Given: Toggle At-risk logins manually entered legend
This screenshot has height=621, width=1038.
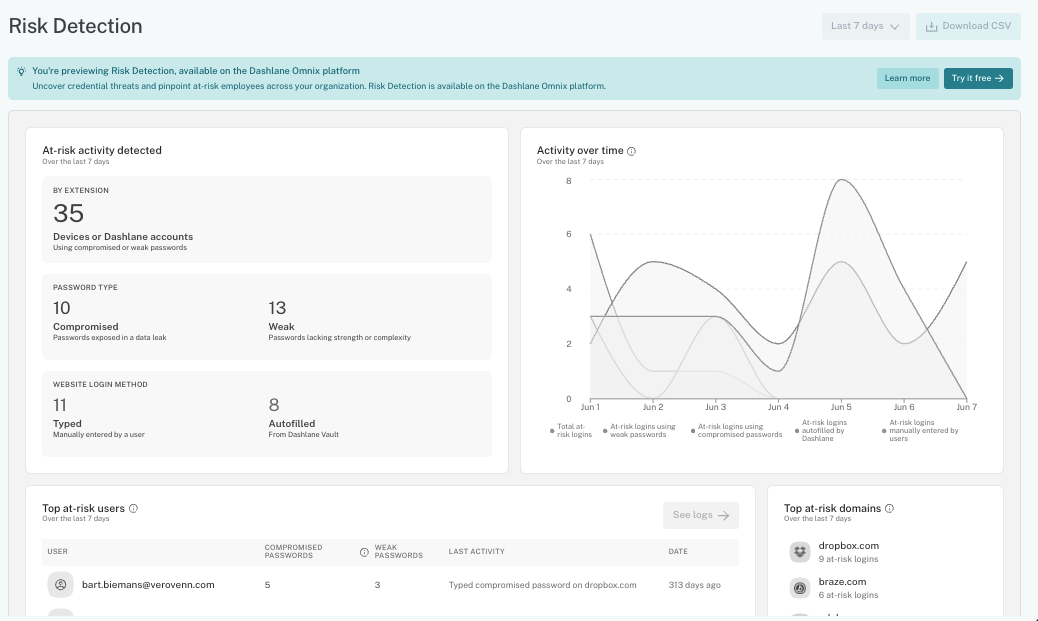Looking at the screenshot, I should tap(920, 430).
